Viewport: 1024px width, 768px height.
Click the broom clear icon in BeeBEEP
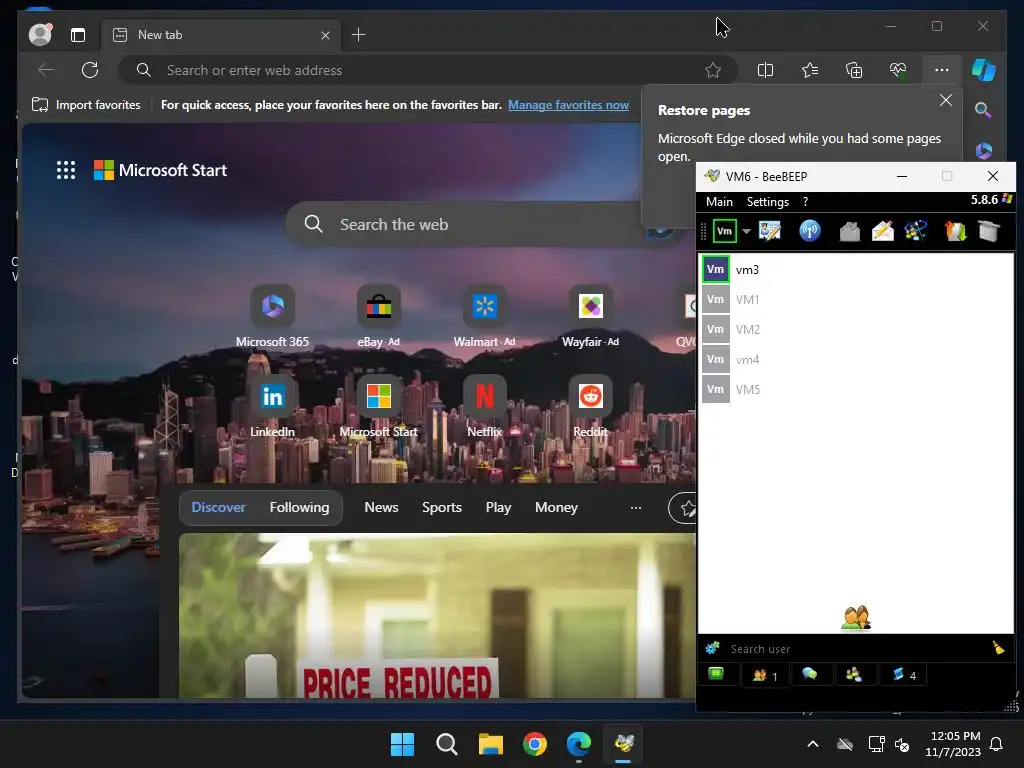tap(998, 648)
